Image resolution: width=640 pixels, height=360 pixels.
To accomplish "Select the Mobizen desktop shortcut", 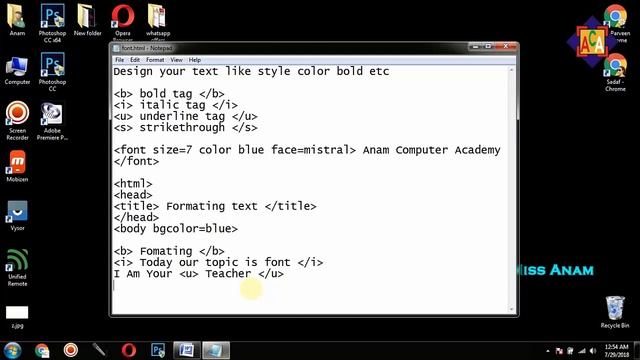I will click(17, 166).
